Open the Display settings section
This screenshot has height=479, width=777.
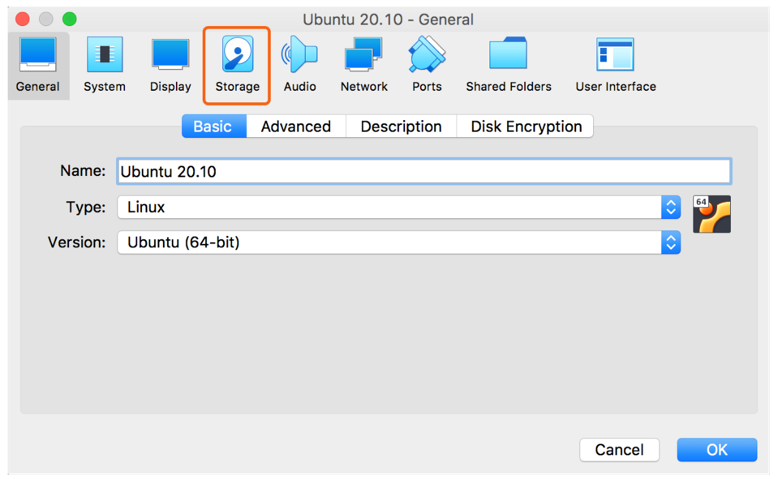(x=170, y=65)
